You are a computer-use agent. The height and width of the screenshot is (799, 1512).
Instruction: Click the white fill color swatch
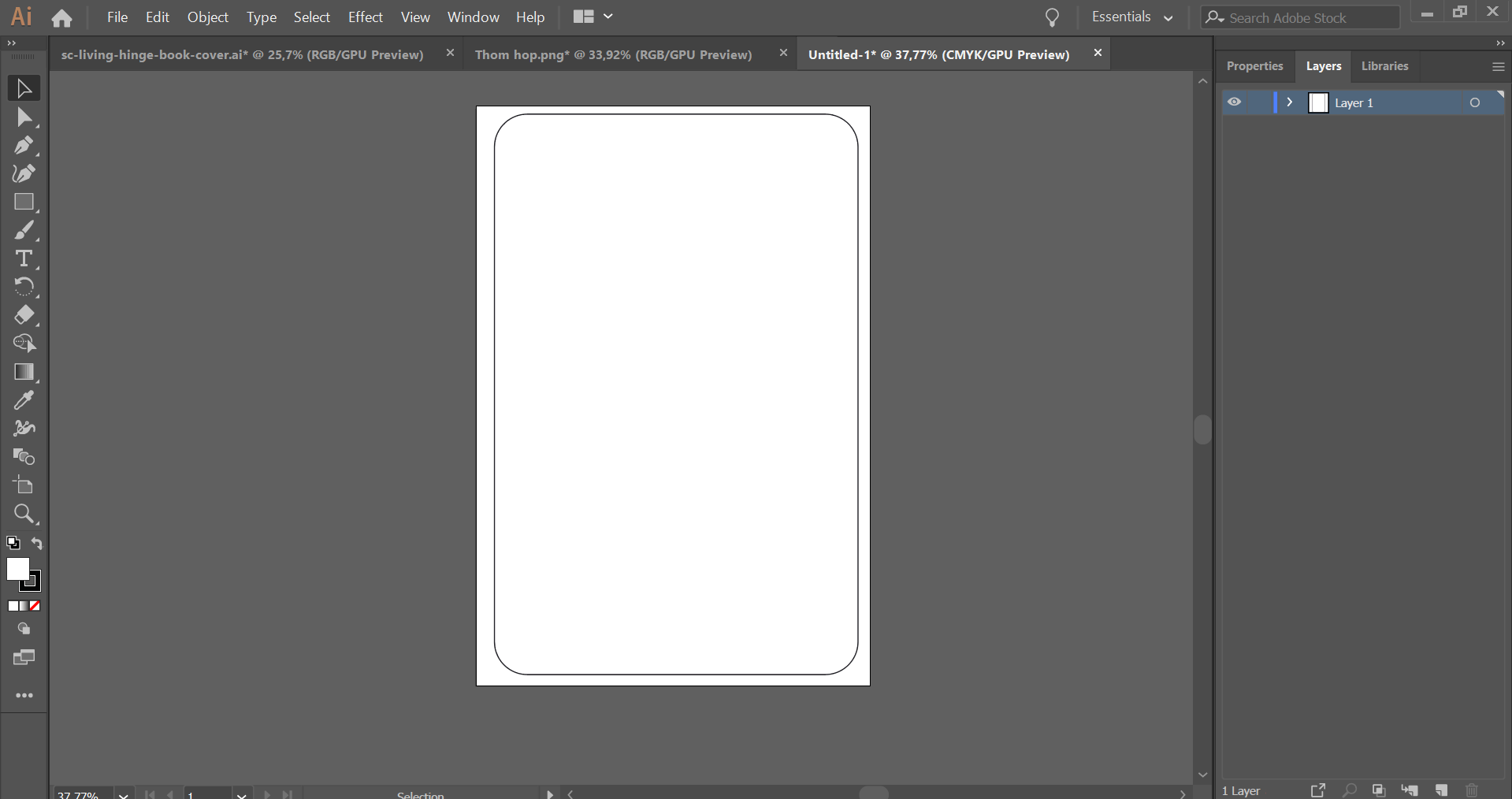click(x=19, y=570)
